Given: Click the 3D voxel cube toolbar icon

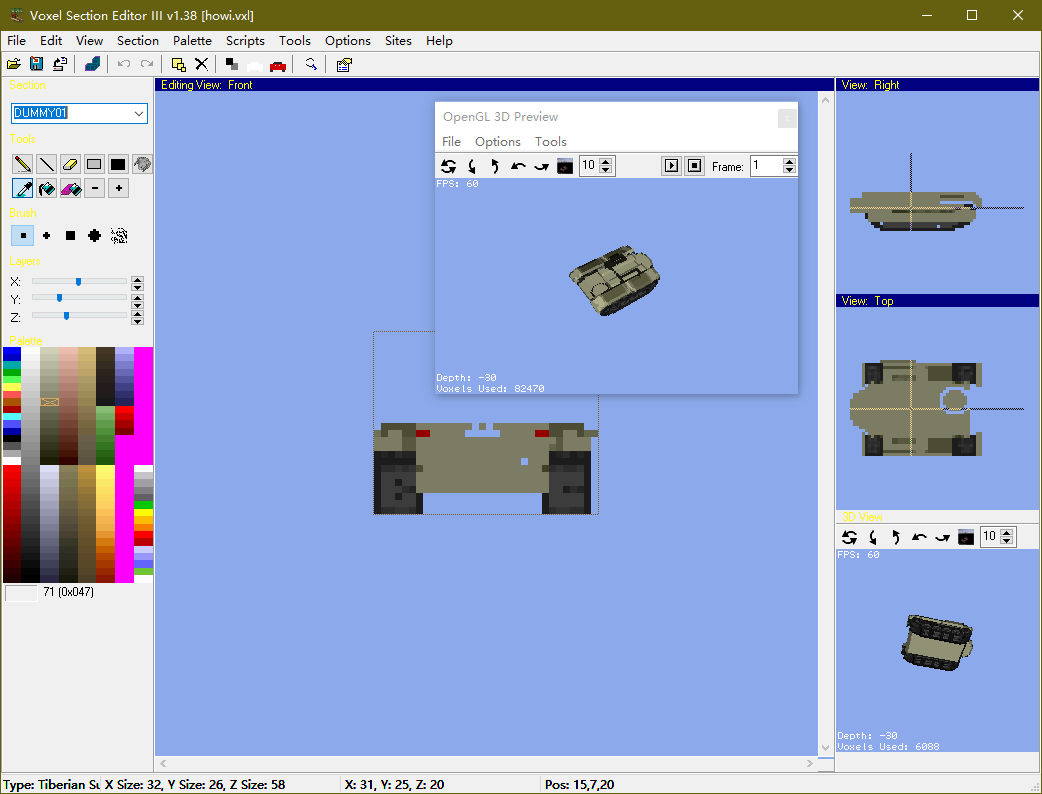Looking at the screenshot, I should point(92,64).
